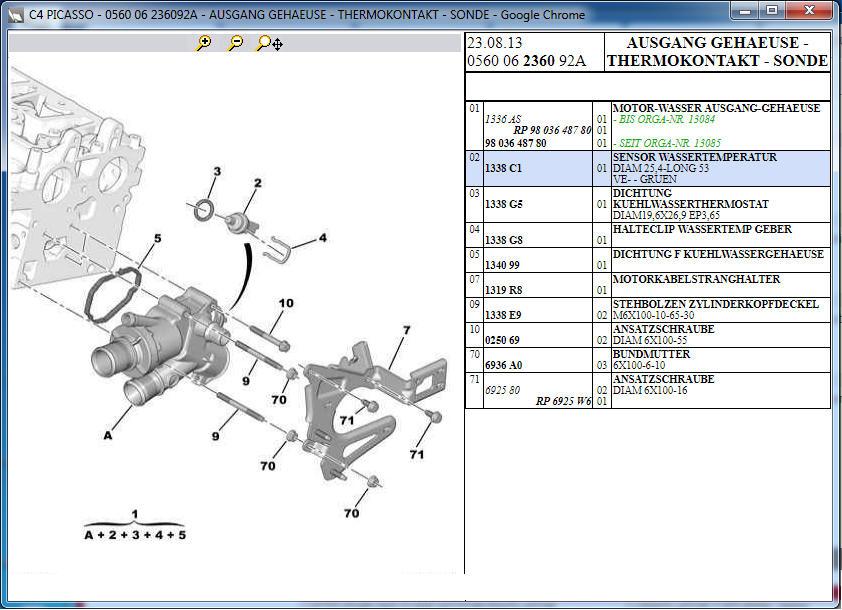Select part number 1319 R8
The image size is (842, 610).
[x=504, y=290]
